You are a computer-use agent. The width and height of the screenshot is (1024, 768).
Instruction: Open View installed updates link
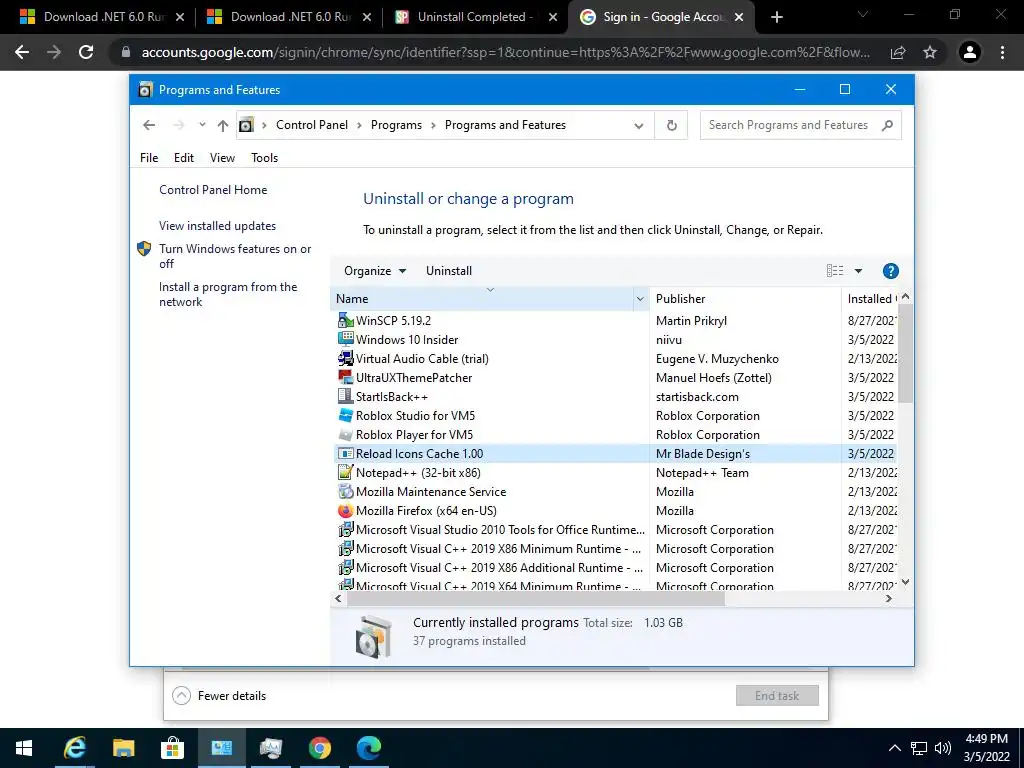pos(217,226)
